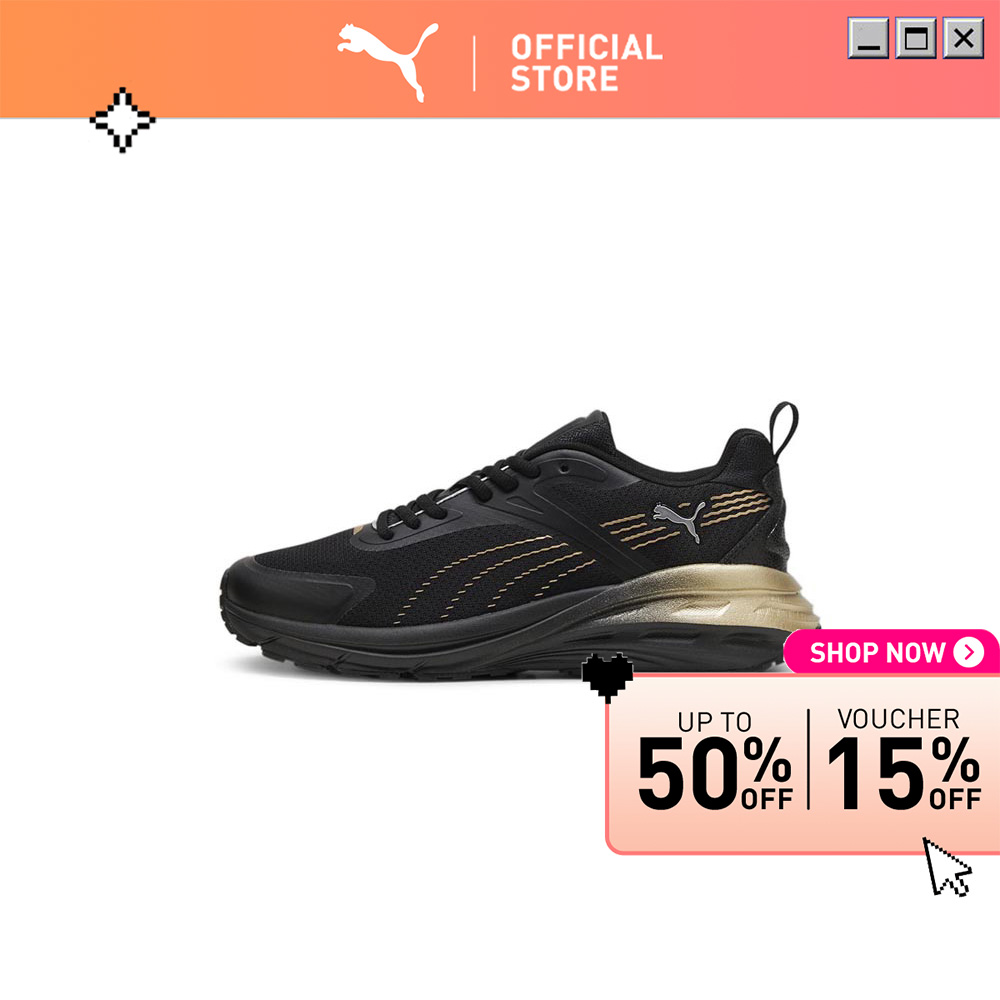Click the pink SHOP NOW button
This screenshot has height=1000, width=1000.
click(x=892, y=652)
